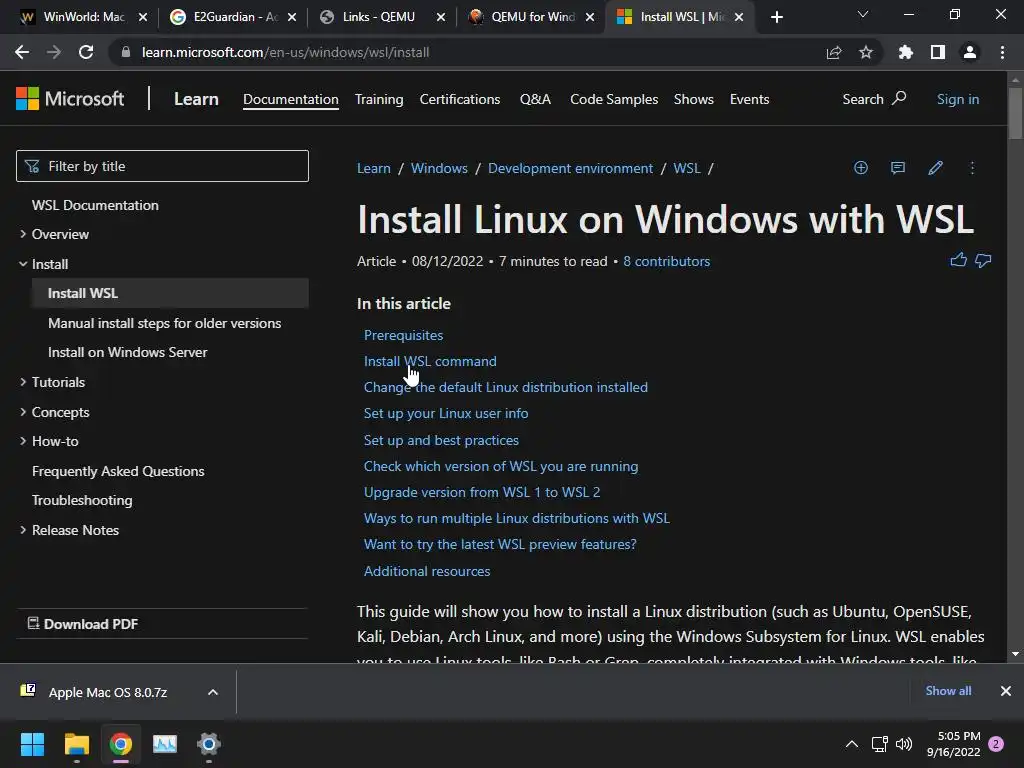Jump to the Prerequisites section
Image resolution: width=1024 pixels, height=768 pixels.
(403, 335)
